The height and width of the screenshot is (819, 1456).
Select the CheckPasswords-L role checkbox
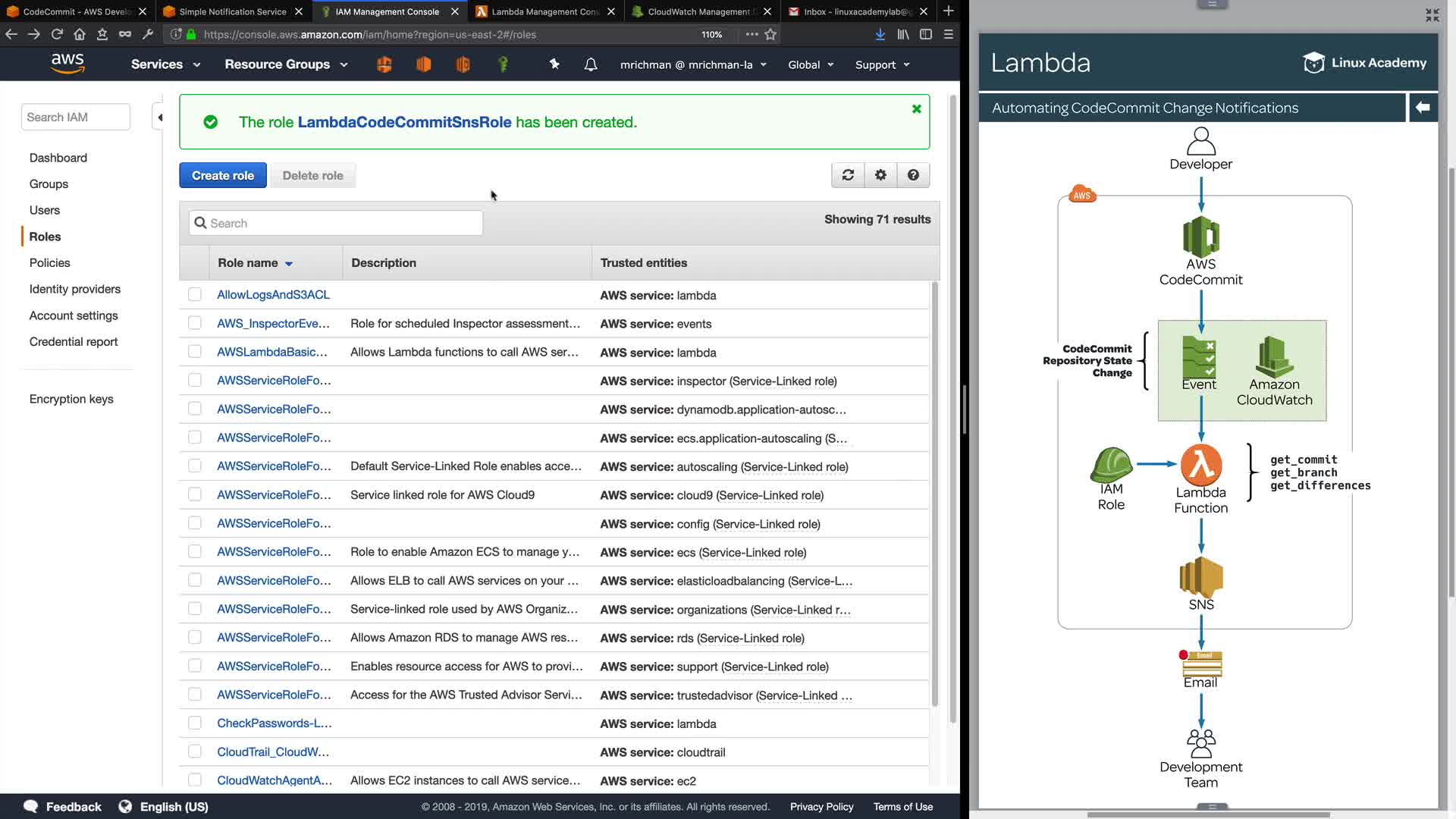[x=195, y=723]
